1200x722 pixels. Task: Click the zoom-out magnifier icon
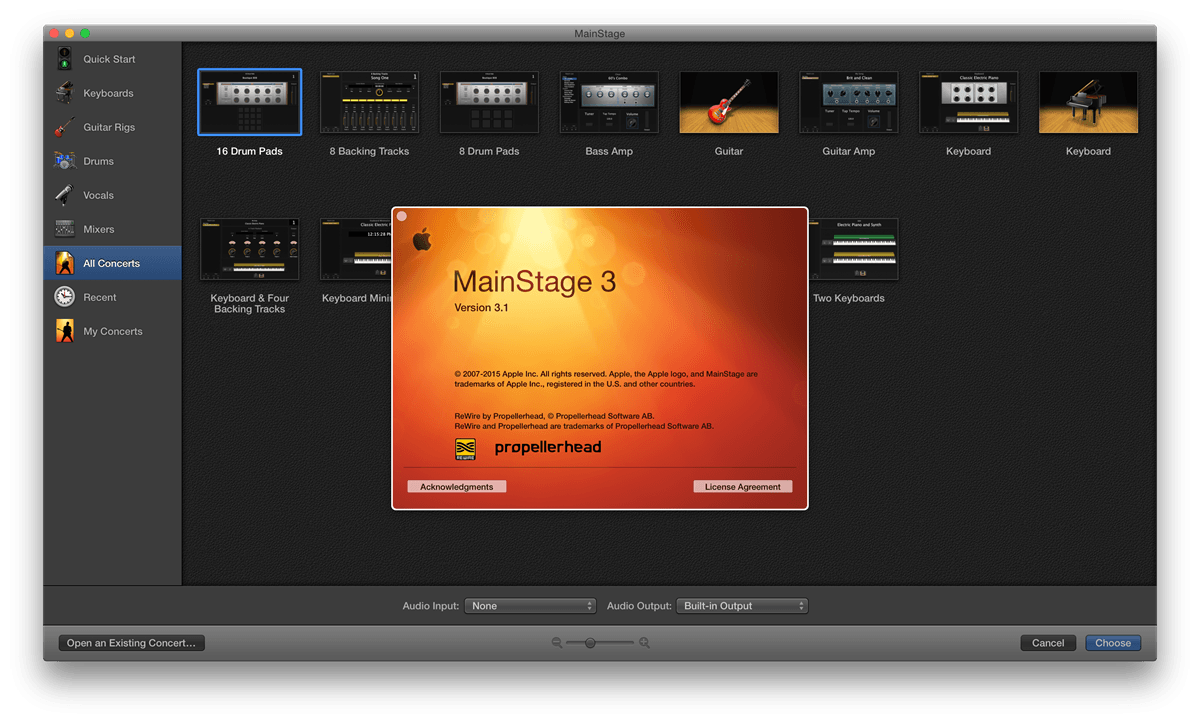click(556, 643)
